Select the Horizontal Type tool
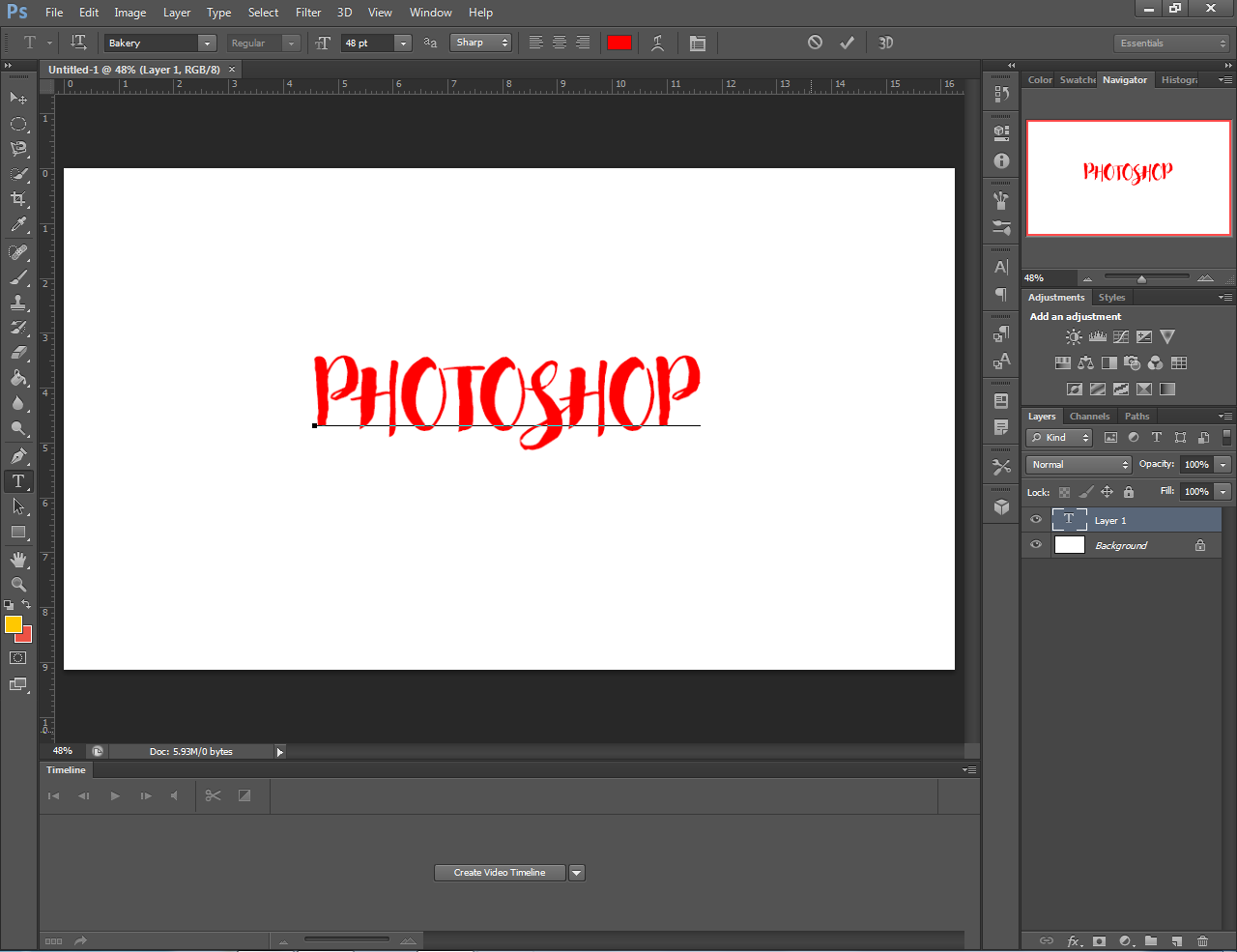The image size is (1237, 952). [x=18, y=481]
